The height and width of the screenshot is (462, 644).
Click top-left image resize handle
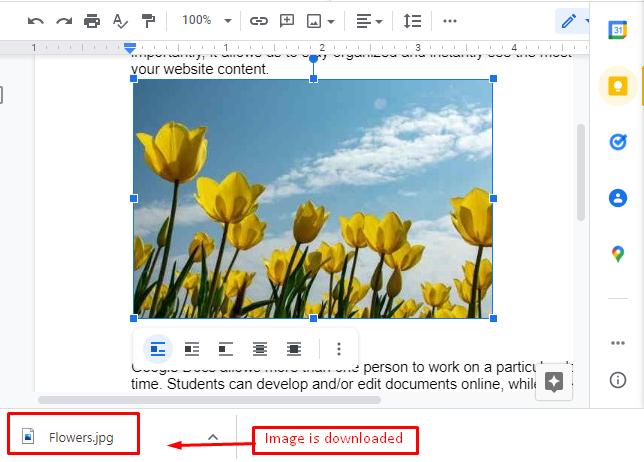(x=133, y=78)
